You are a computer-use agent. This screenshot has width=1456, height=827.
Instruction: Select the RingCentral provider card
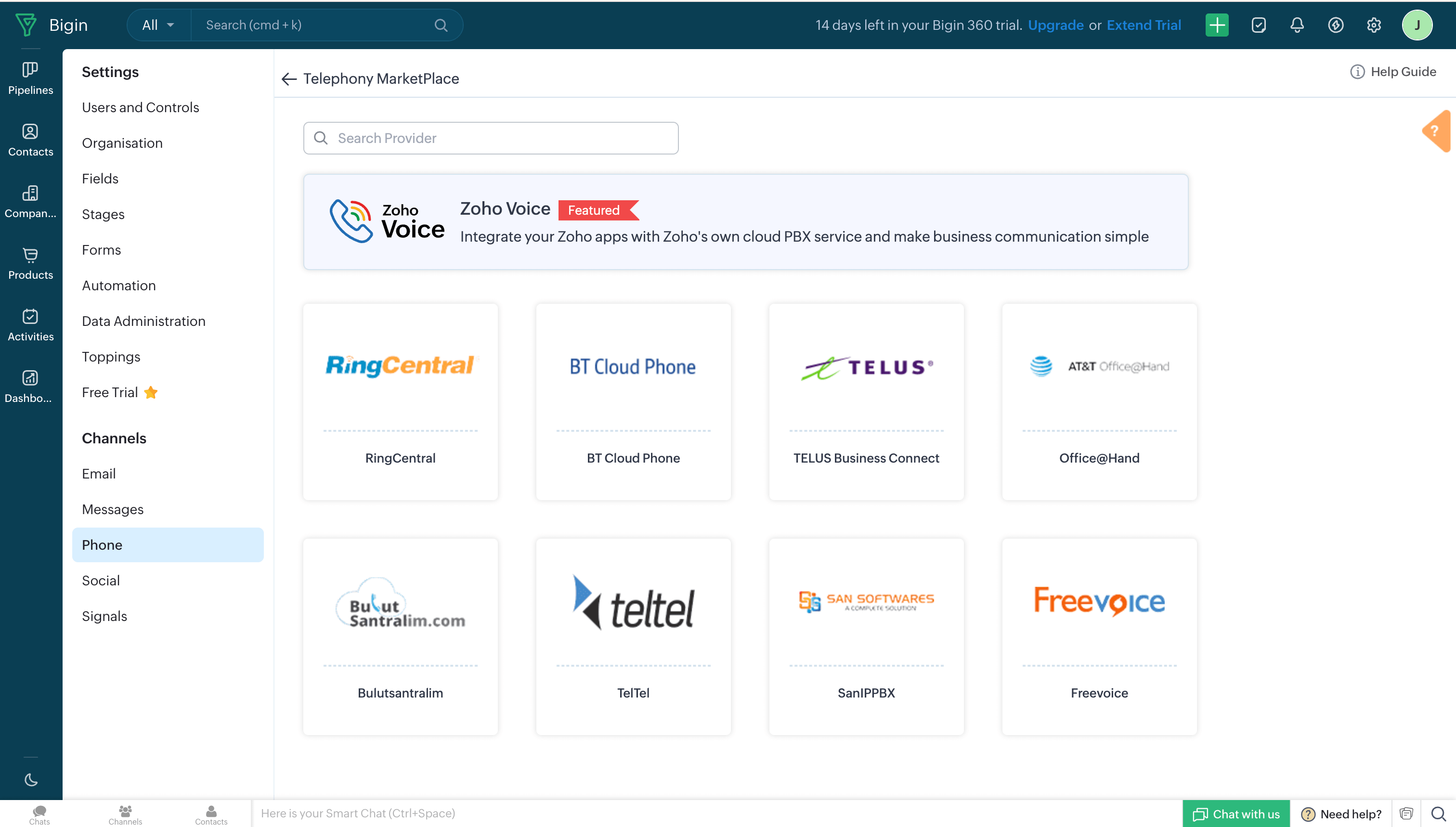pyautogui.click(x=400, y=401)
